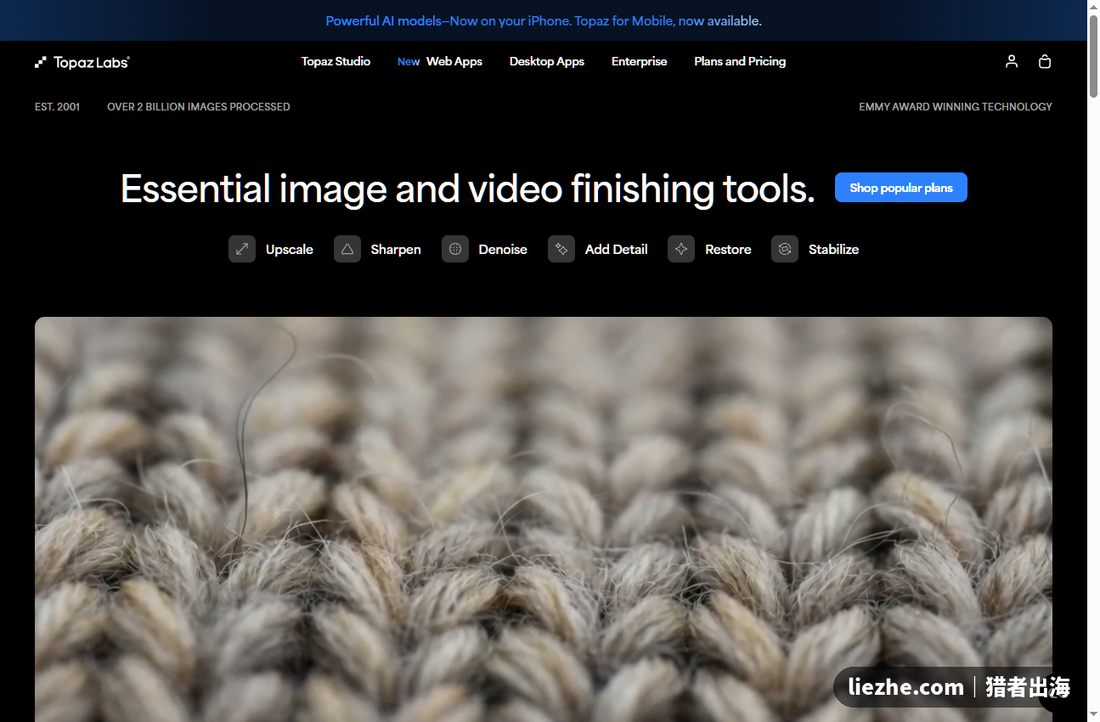Click the vertical page scrollbar thumb
Image resolution: width=1100 pixels, height=722 pixels.
1093,56
